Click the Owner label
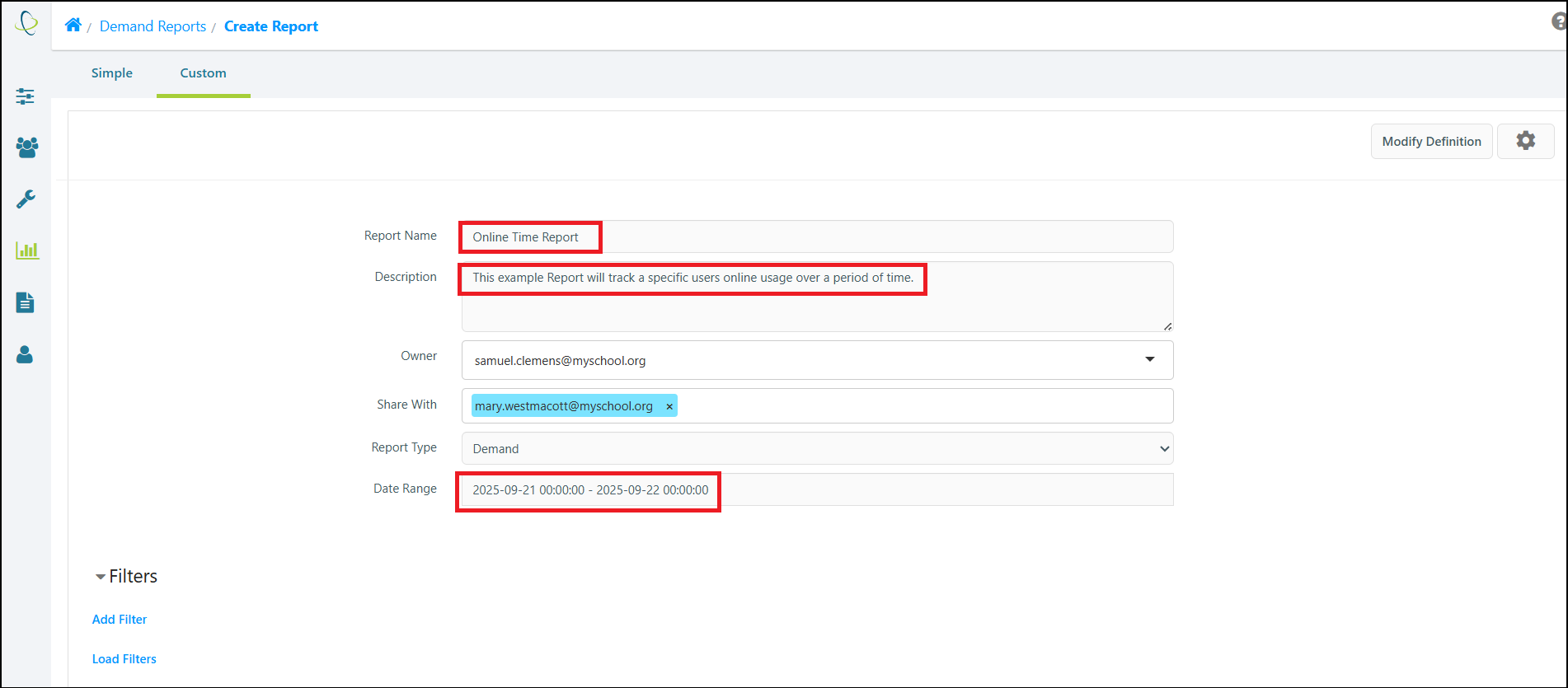The image size is (1568, 688). coord(419,356)
